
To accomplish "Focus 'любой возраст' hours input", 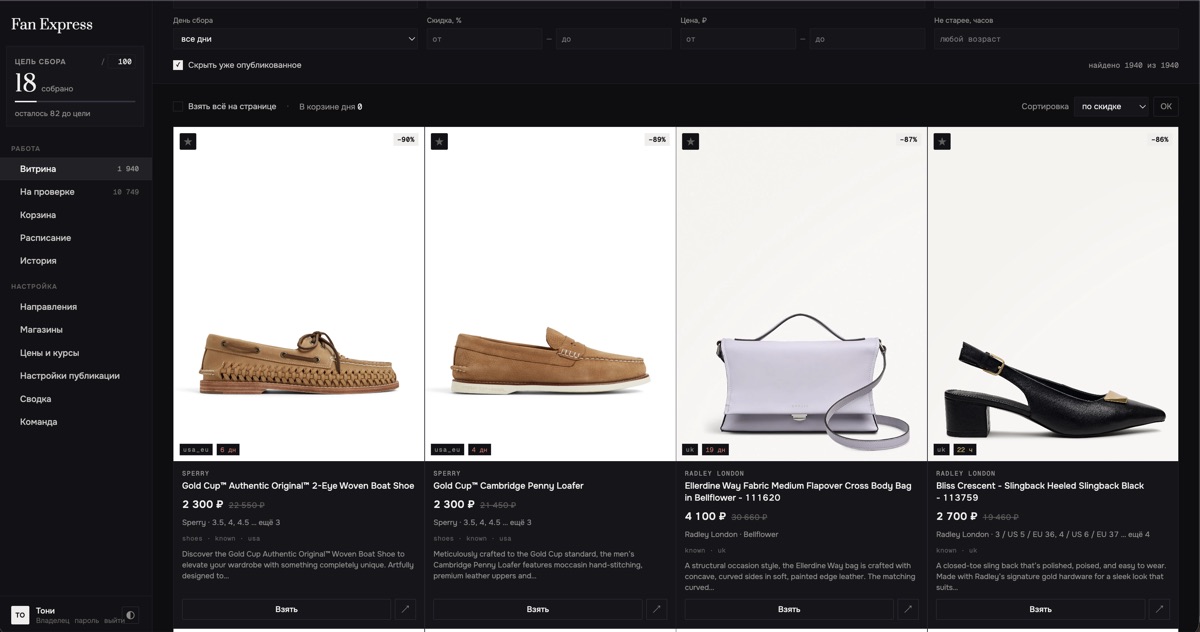I will pyautogui.click(x=1056, y=39).
